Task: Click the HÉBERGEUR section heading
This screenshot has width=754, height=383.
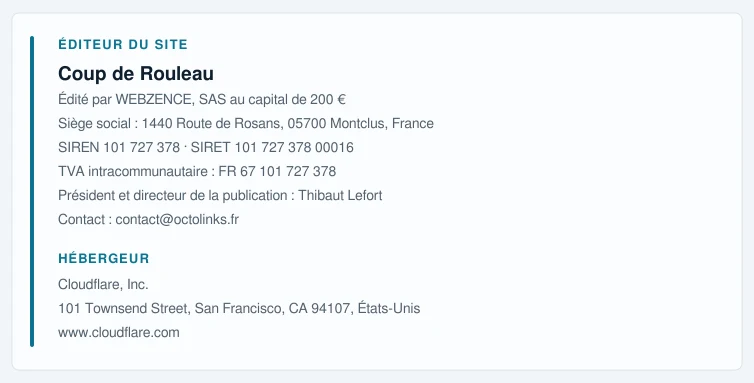Action: [104, 258]
